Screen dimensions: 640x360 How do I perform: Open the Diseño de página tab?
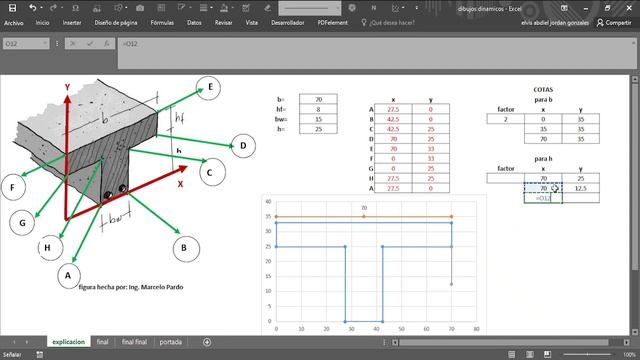(116, 23)
